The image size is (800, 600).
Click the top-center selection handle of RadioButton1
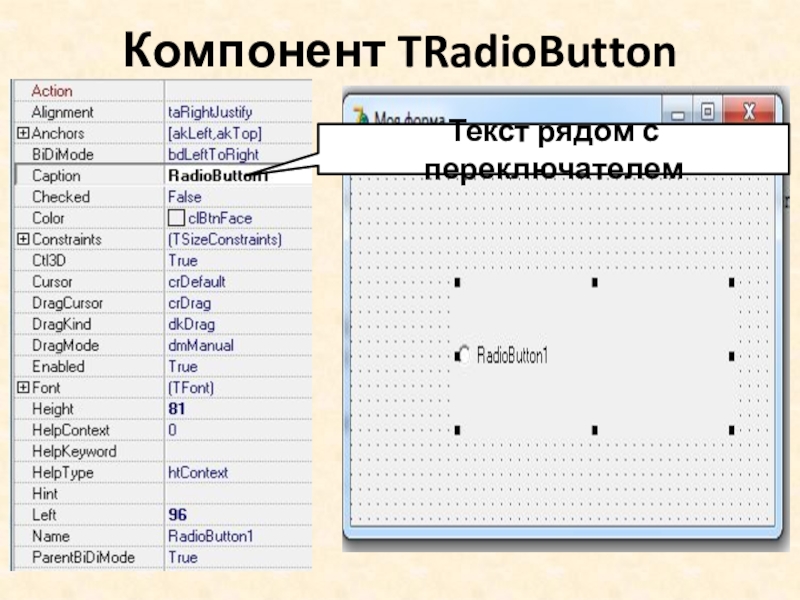(594, 282)
